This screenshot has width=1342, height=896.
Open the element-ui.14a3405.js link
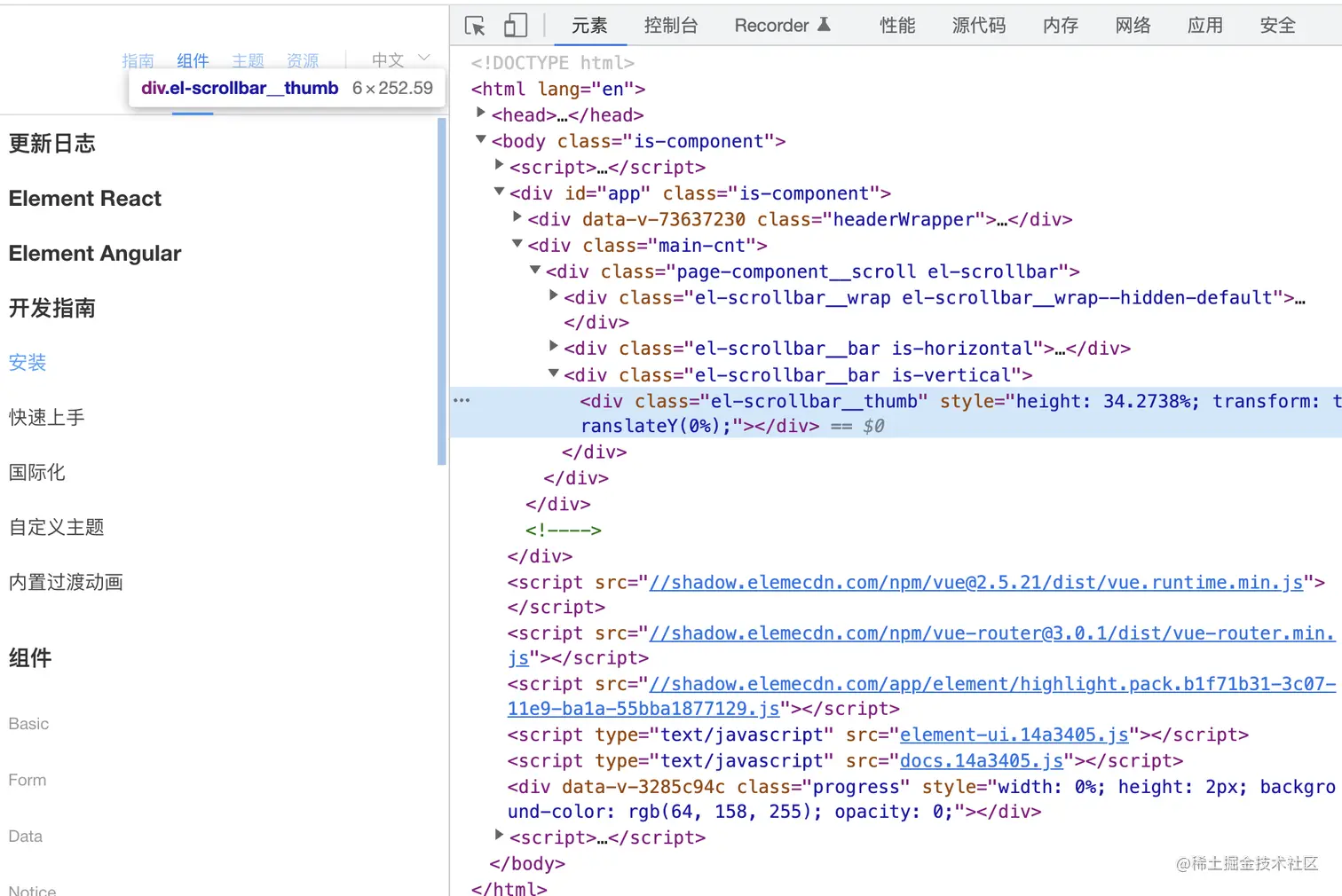1014,735
